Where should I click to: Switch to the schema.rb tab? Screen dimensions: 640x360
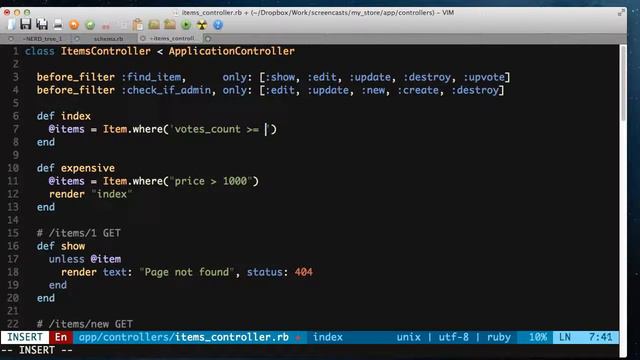pos(108,39)
